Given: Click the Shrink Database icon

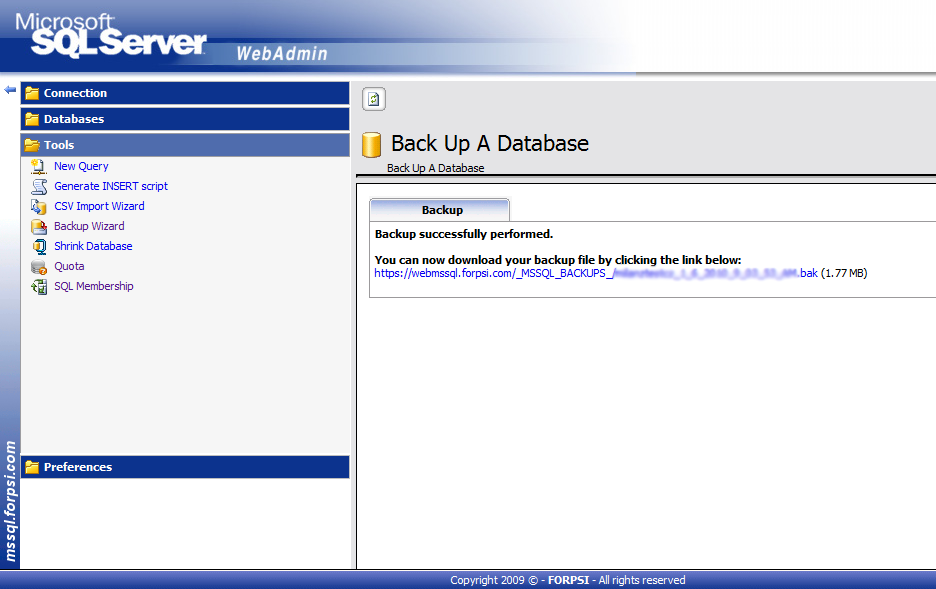Looking at the screenshot, I should 39,246.
